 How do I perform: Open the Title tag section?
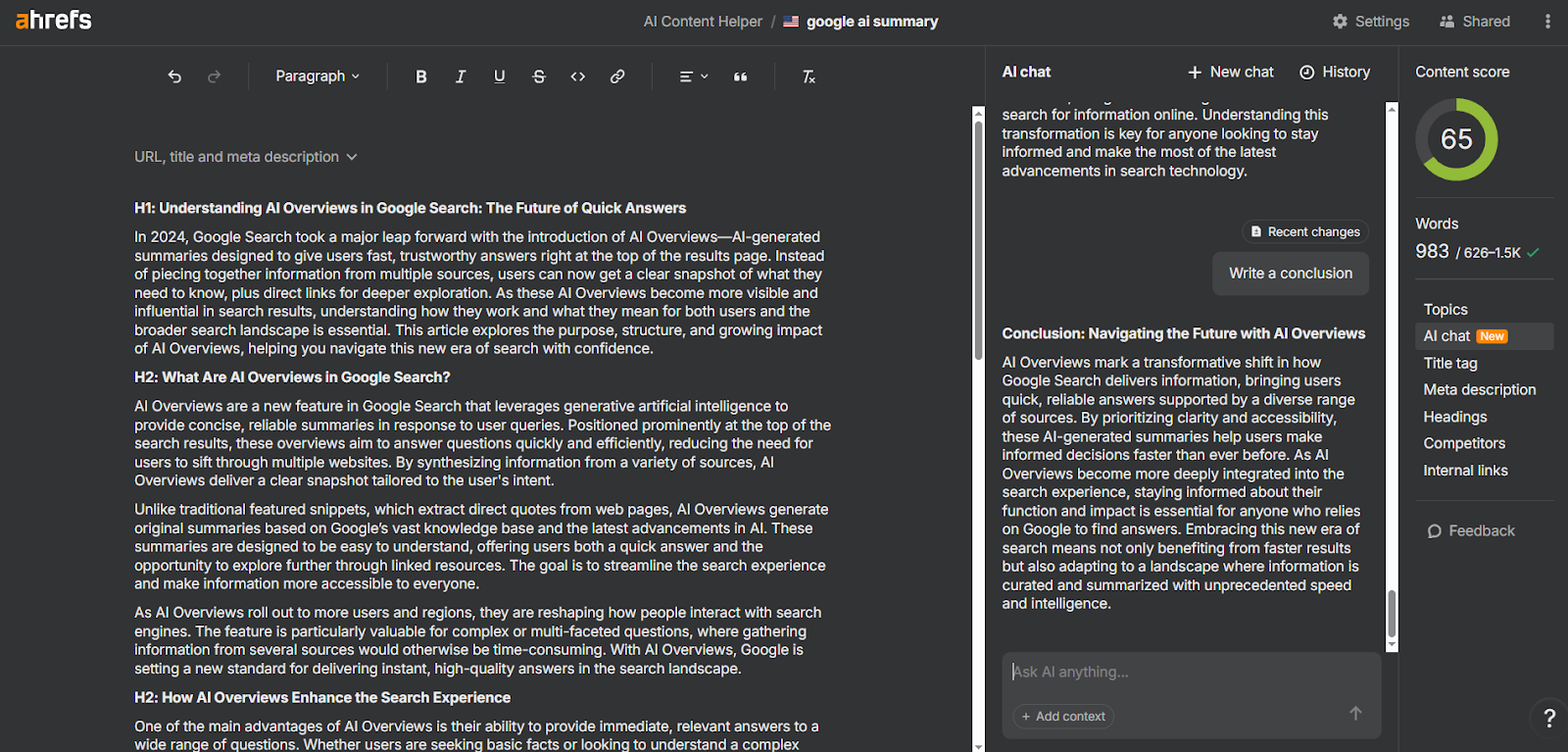tap(1450, 364)
